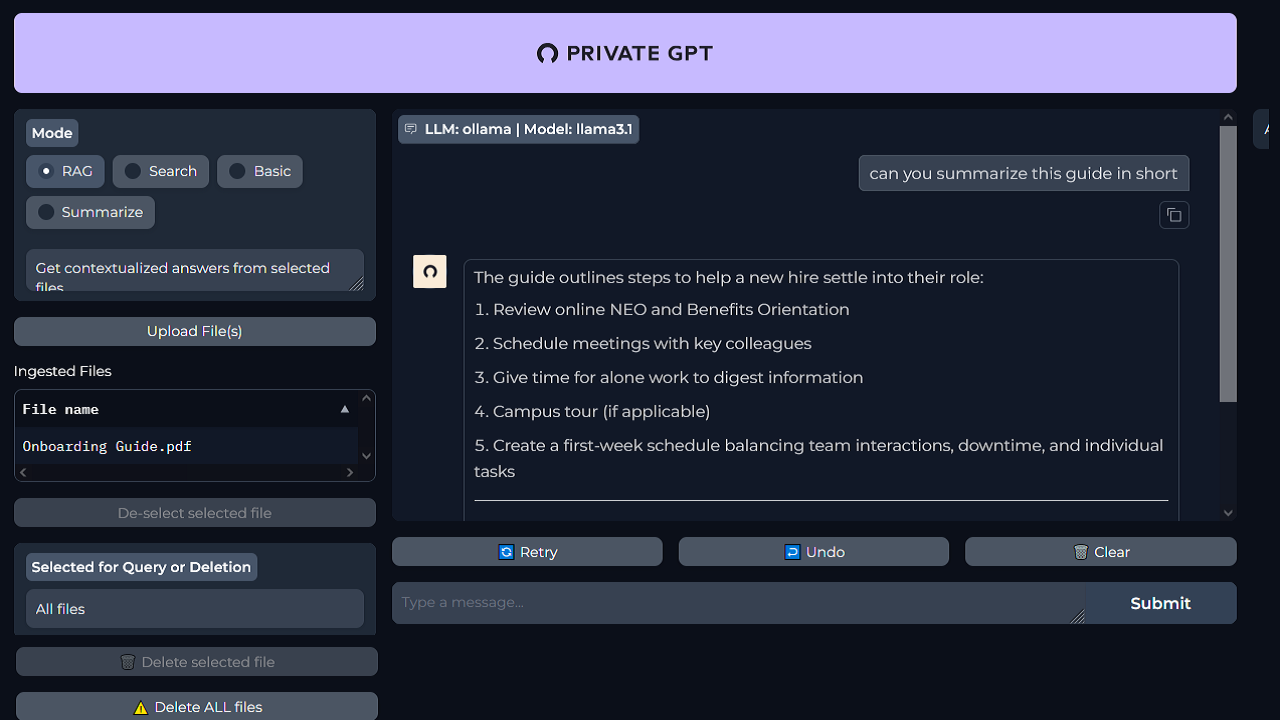Viewport: 1280px width, 720px height.
Task: Click the File name column header
Action: point(186,409)
